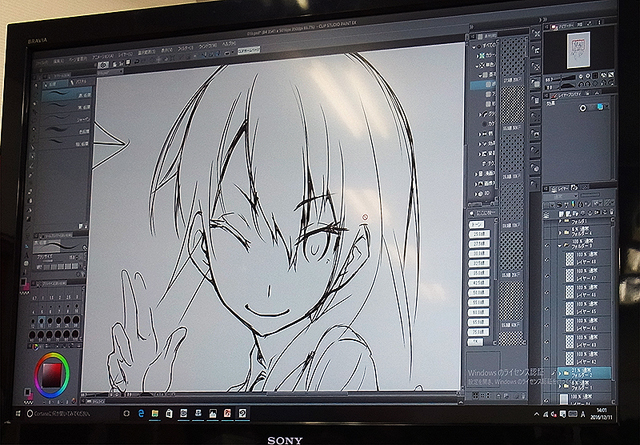Hide レイヤー 44 using its eye icon
The width and height of the screenshot is (640, 445).
click(x=547, y=326)
